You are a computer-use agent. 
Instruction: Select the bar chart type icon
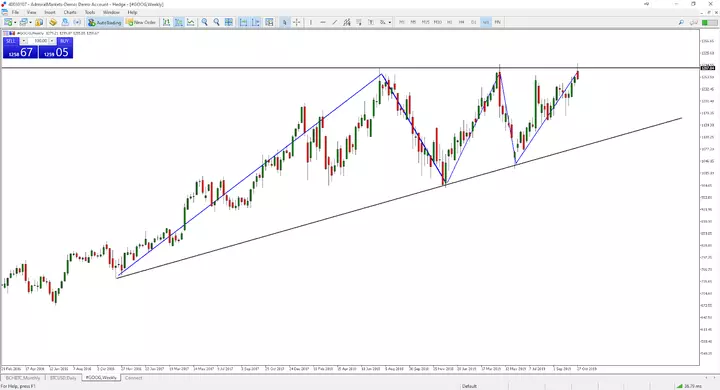166,22
